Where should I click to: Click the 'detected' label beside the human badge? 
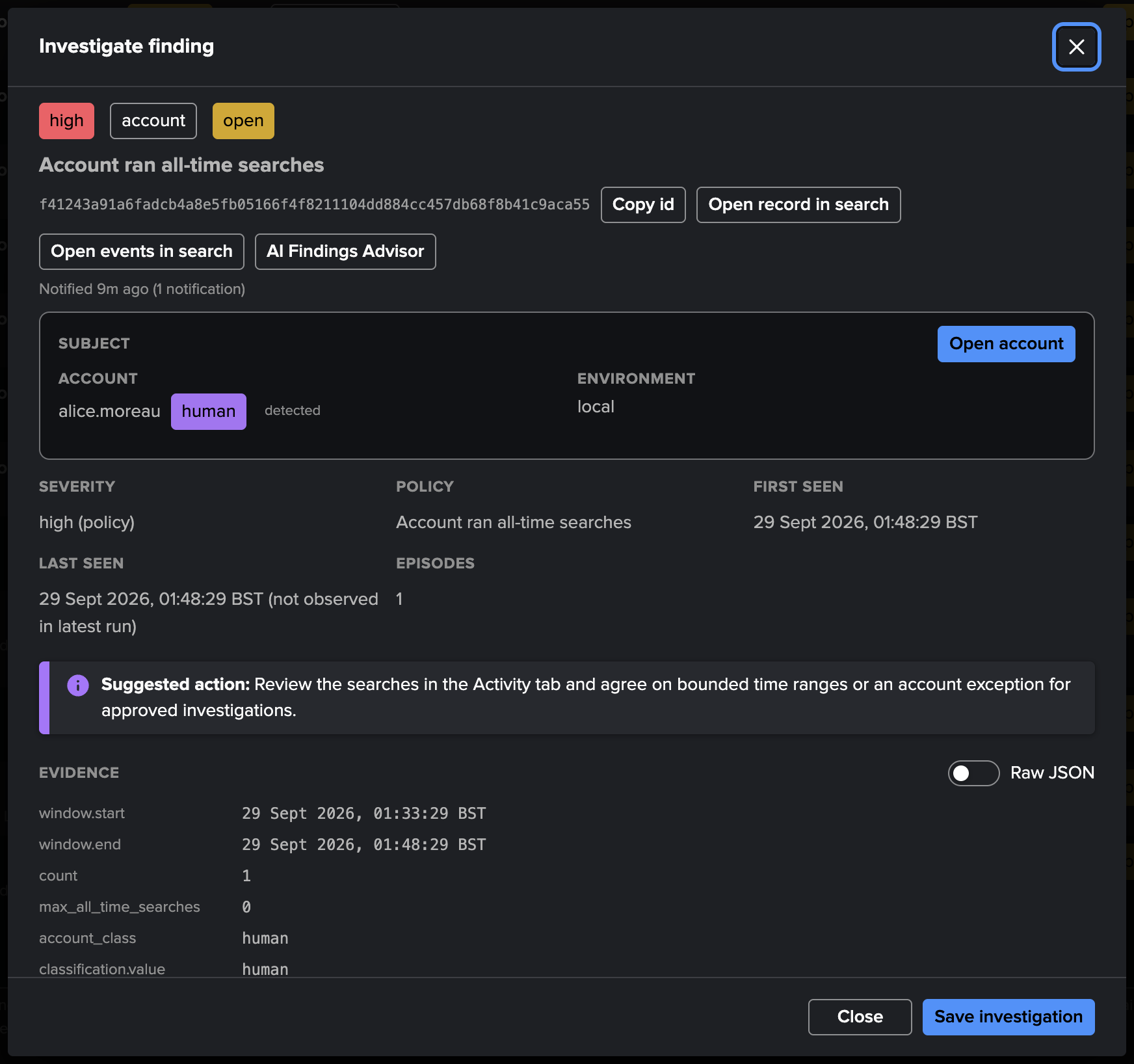pyautogui.click(x=292, y=411)
